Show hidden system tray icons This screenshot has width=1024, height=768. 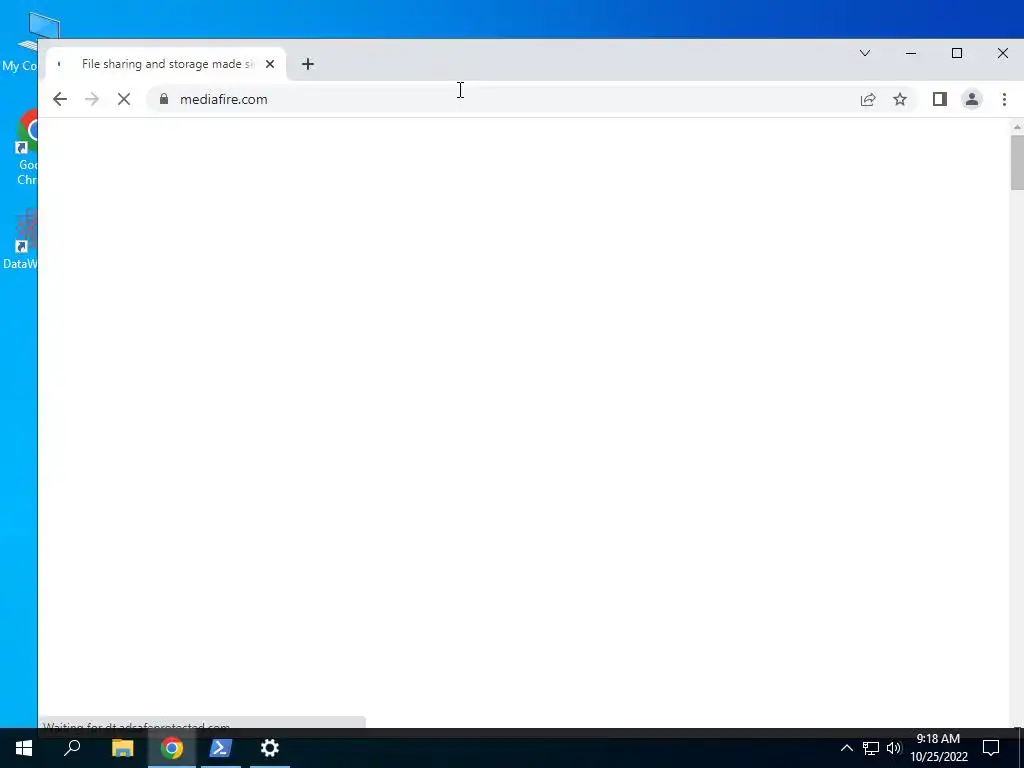tap(846, 748)
